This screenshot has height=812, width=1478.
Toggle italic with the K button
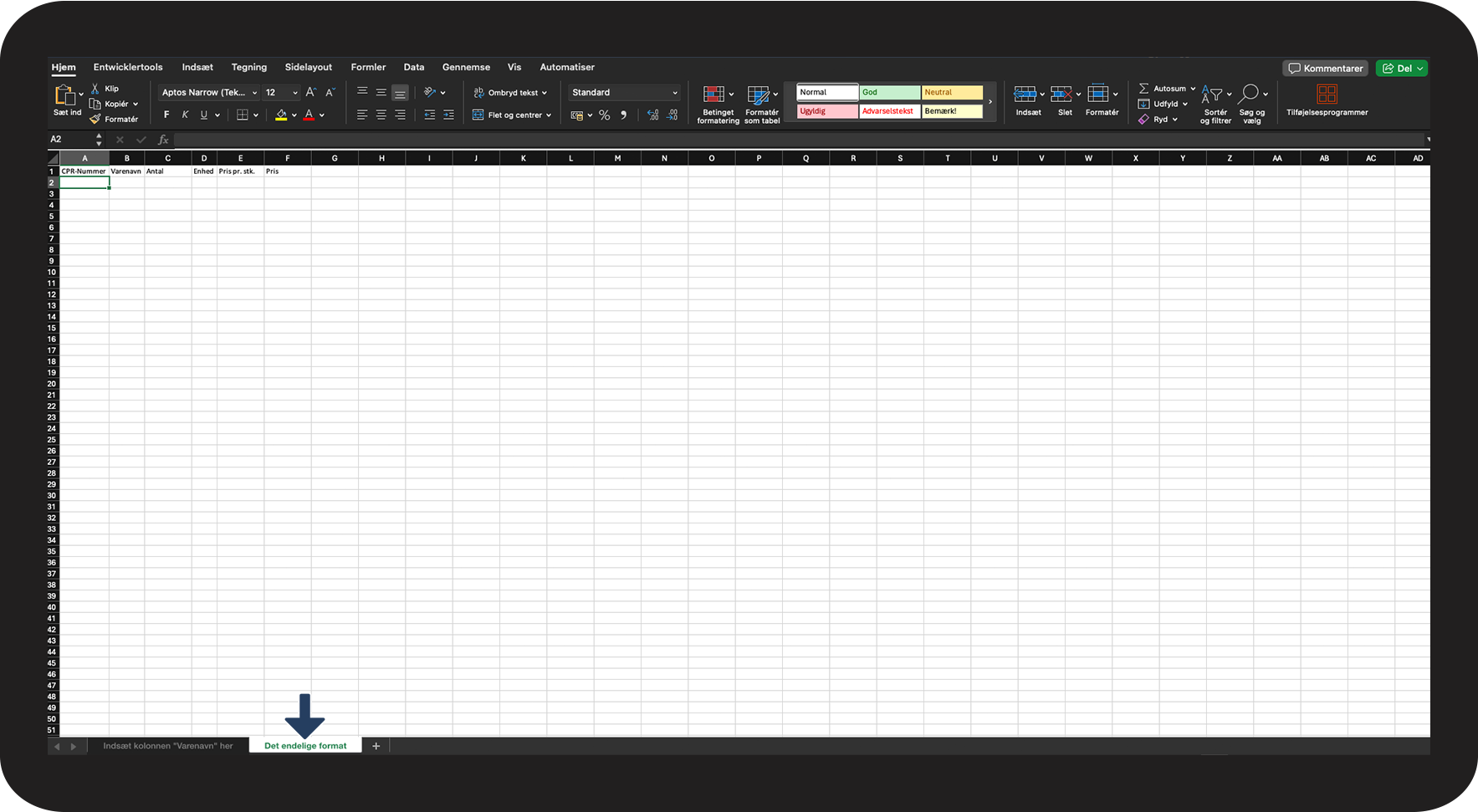pos(185,115)
